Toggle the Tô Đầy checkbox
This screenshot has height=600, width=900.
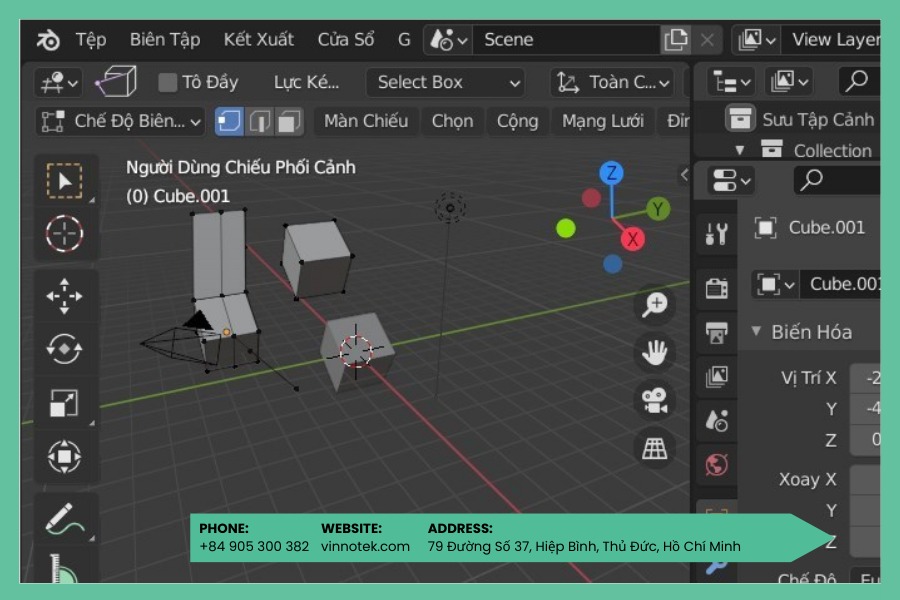click(167, 83)
